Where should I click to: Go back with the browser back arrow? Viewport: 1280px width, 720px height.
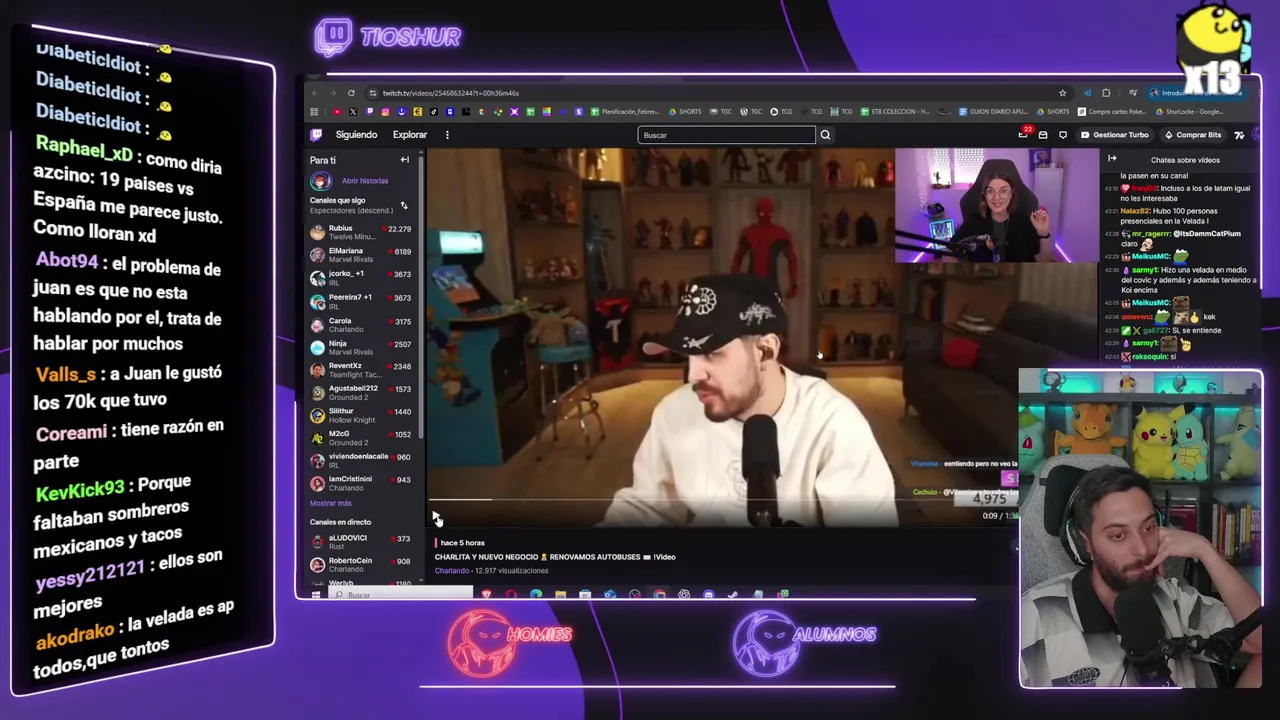315,93
